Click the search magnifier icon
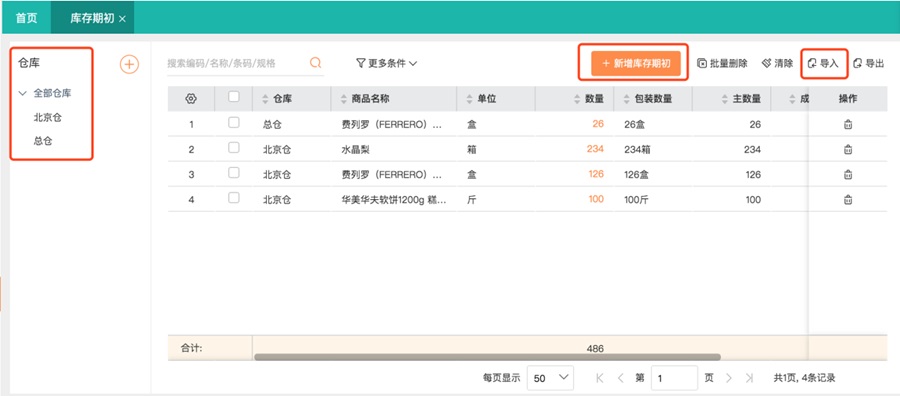The height and width of the screenshot is (396, 900). click(x=315, y=63)
